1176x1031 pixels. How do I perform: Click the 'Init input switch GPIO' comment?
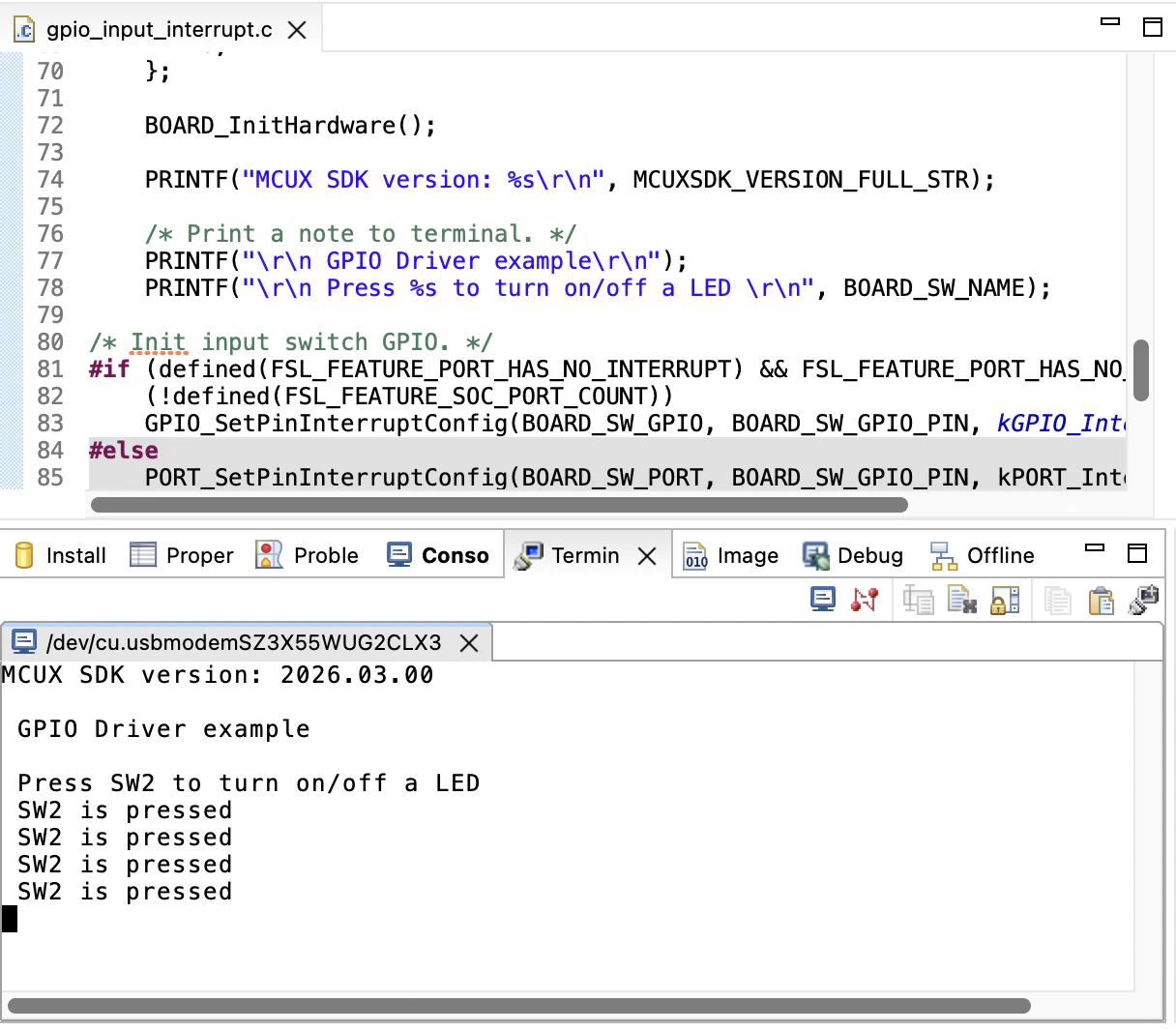(x=290, y=342)
